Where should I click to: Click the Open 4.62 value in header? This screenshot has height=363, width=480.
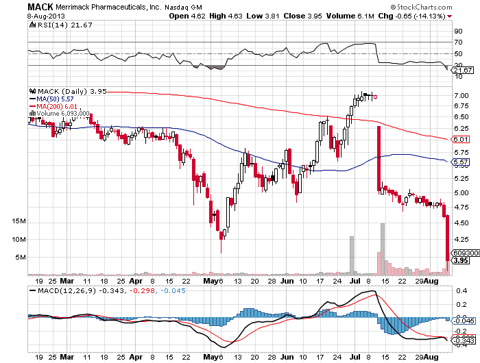(187, 16)
